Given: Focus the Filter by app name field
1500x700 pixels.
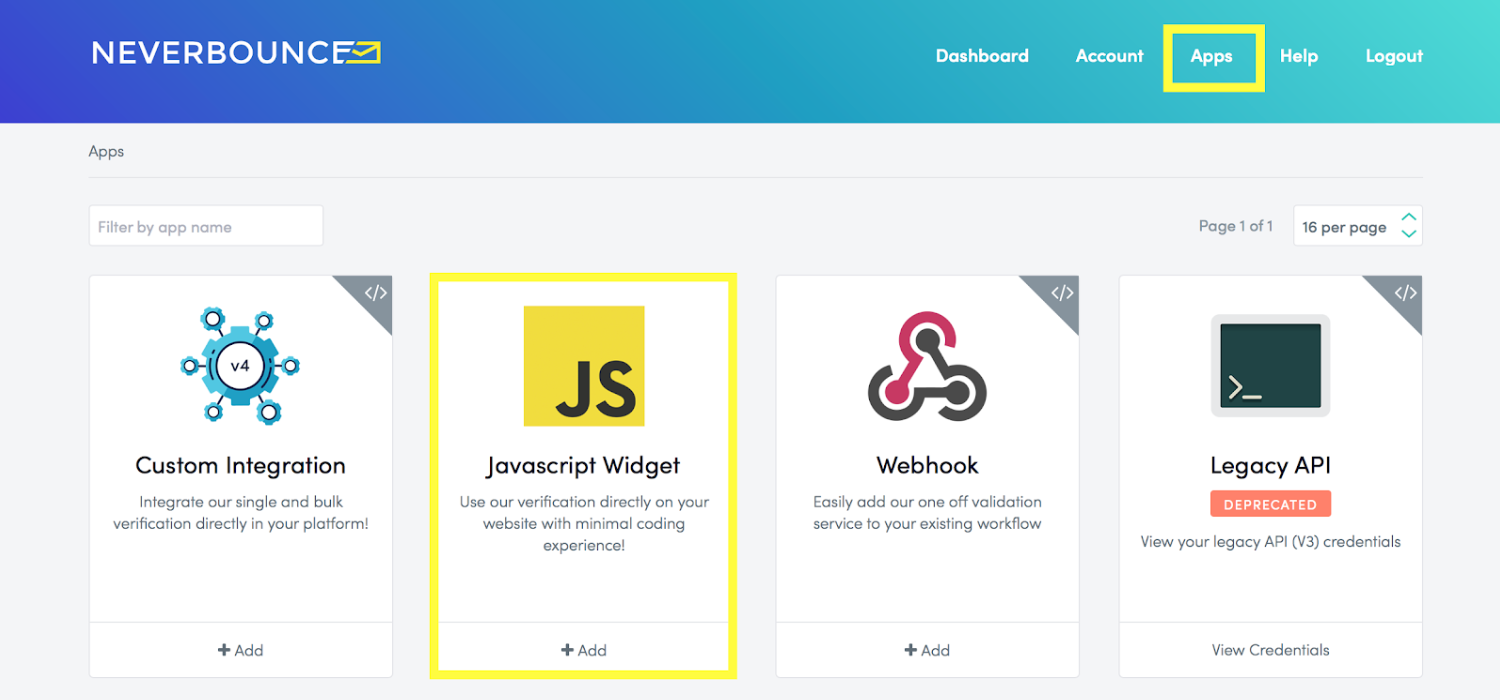Looking at the screenshot, I should click(206, 226).
